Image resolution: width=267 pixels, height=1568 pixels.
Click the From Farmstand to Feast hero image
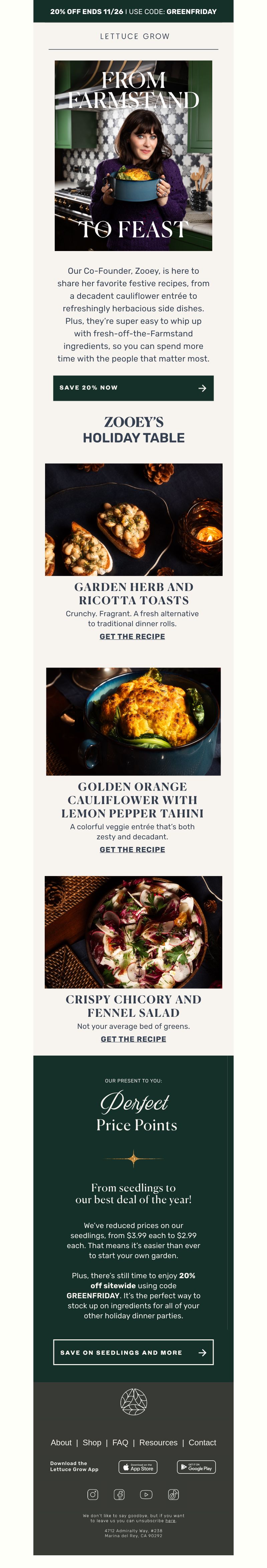(133, 155)
